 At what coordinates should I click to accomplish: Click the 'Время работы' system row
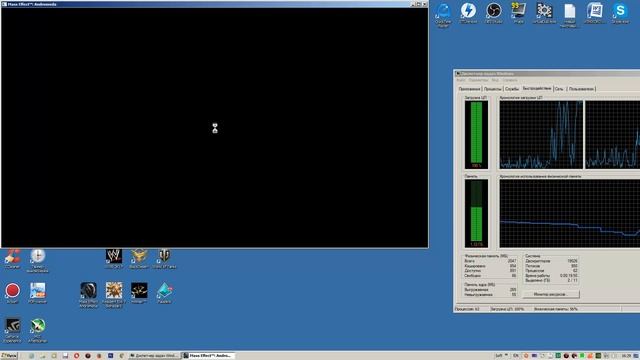551,276
